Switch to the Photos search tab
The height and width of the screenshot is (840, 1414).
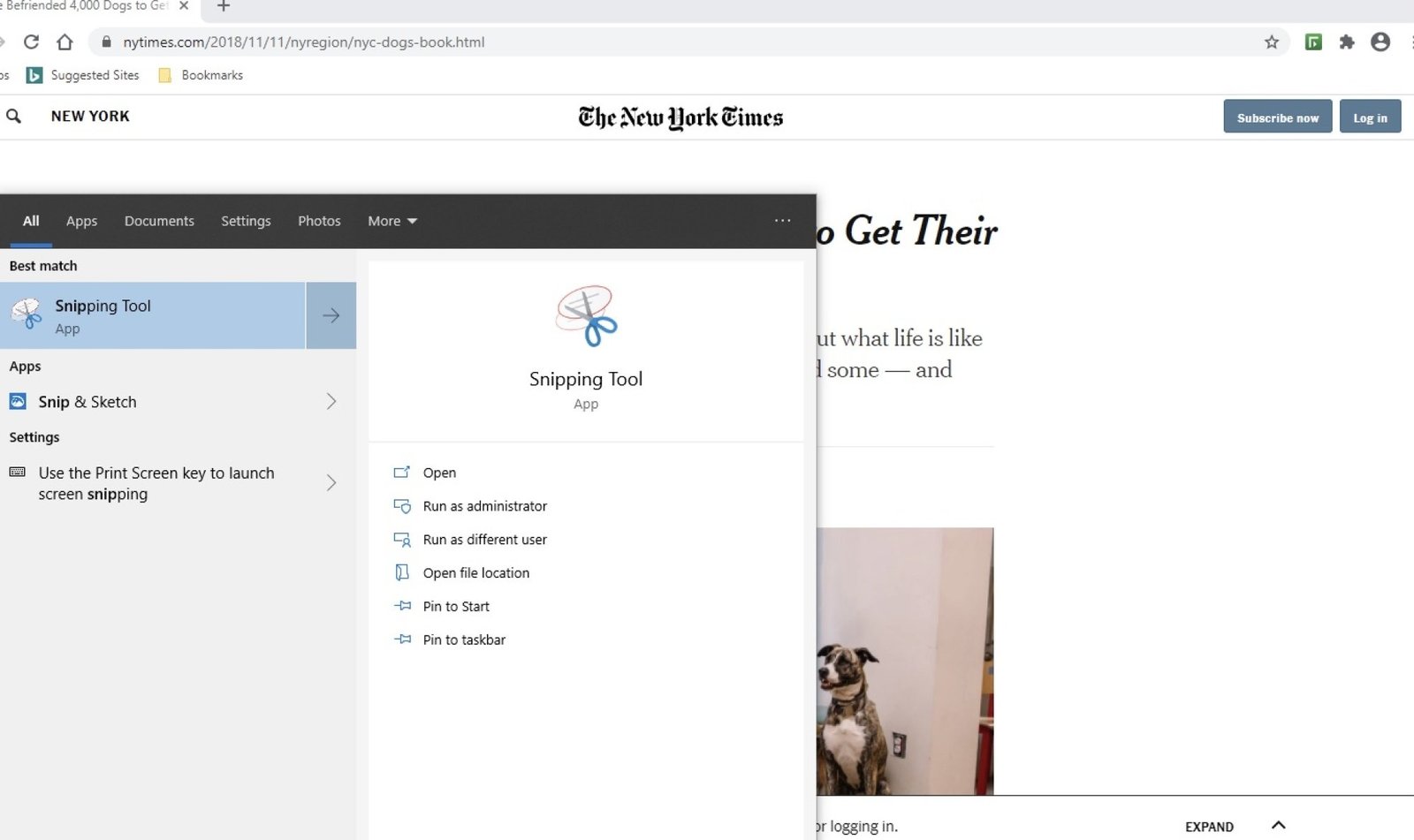[319, 221]
